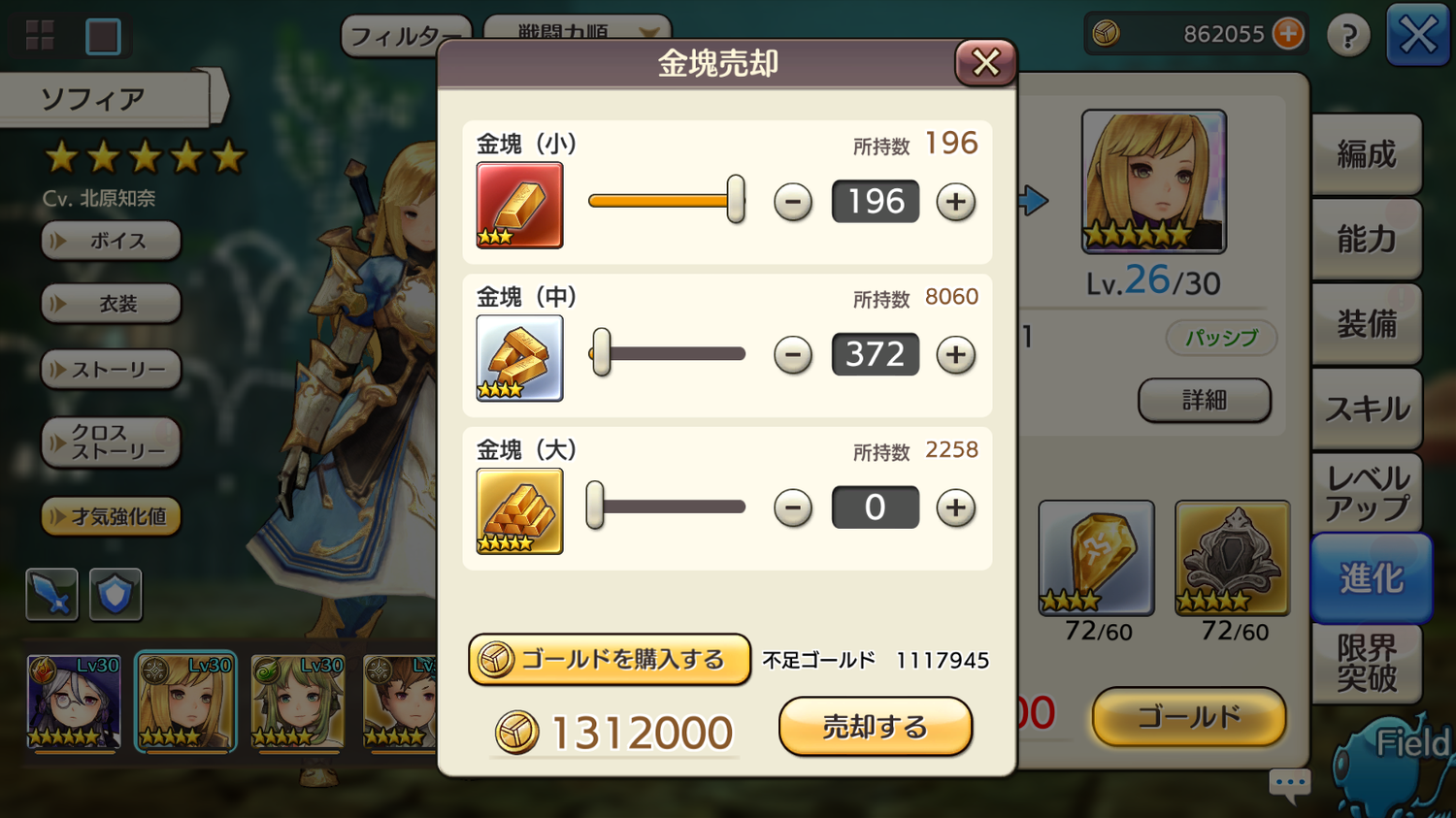Decrease 金塊(小) quantity with minus
Screen dimensions: 1456x818
click(x=793, y=202)
